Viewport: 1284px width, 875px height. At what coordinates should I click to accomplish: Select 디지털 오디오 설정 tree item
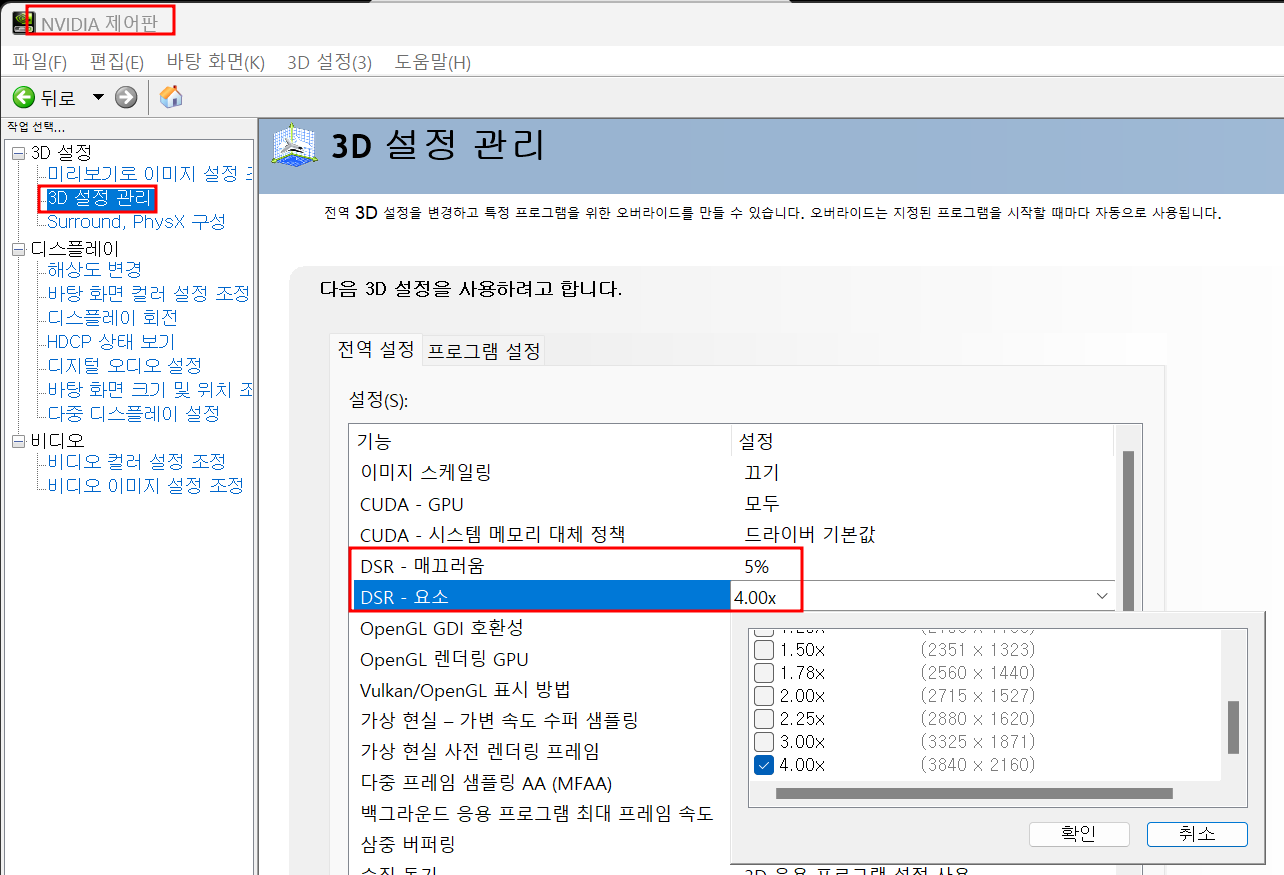124,365
